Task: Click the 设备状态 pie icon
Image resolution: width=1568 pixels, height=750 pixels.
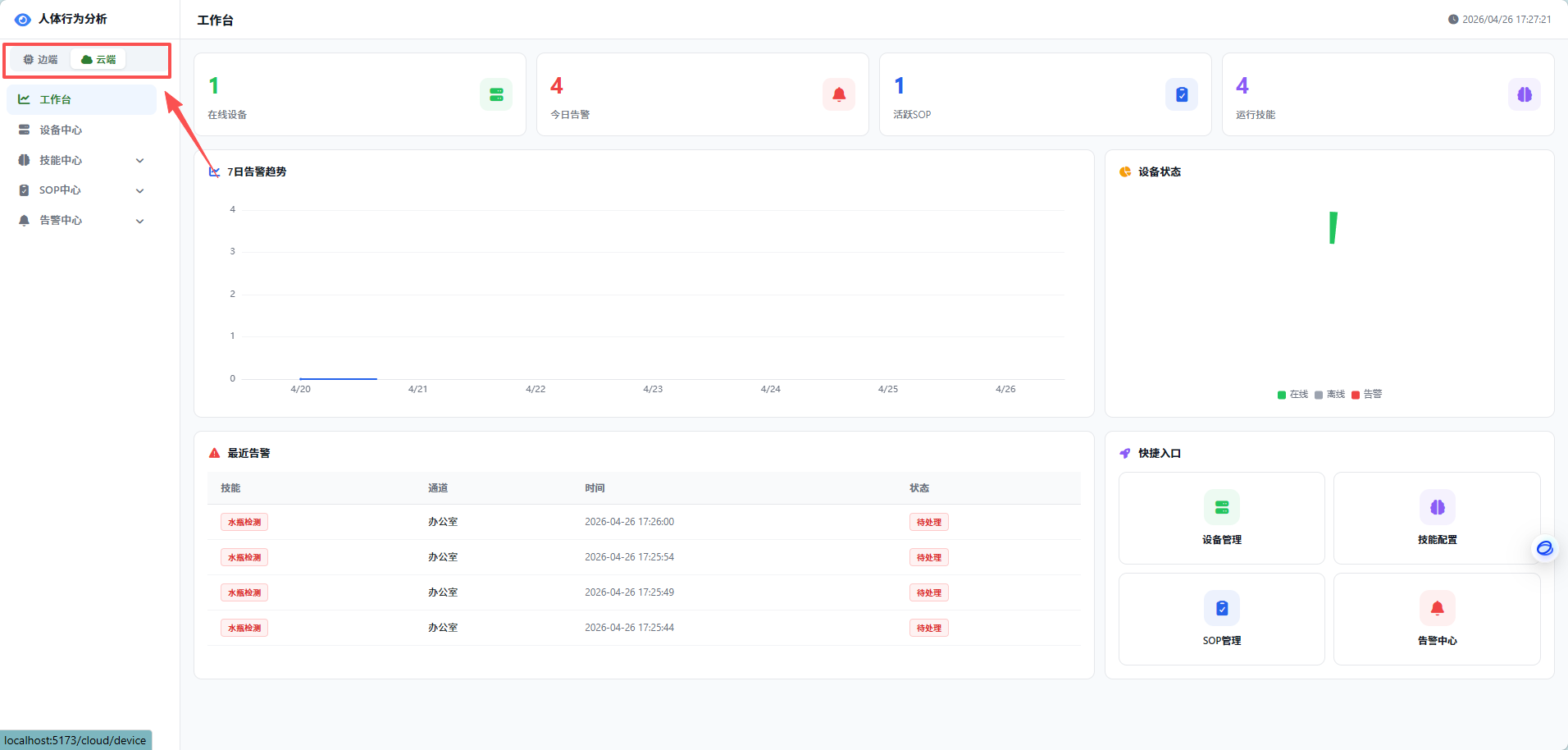Action: point(1125,171)
